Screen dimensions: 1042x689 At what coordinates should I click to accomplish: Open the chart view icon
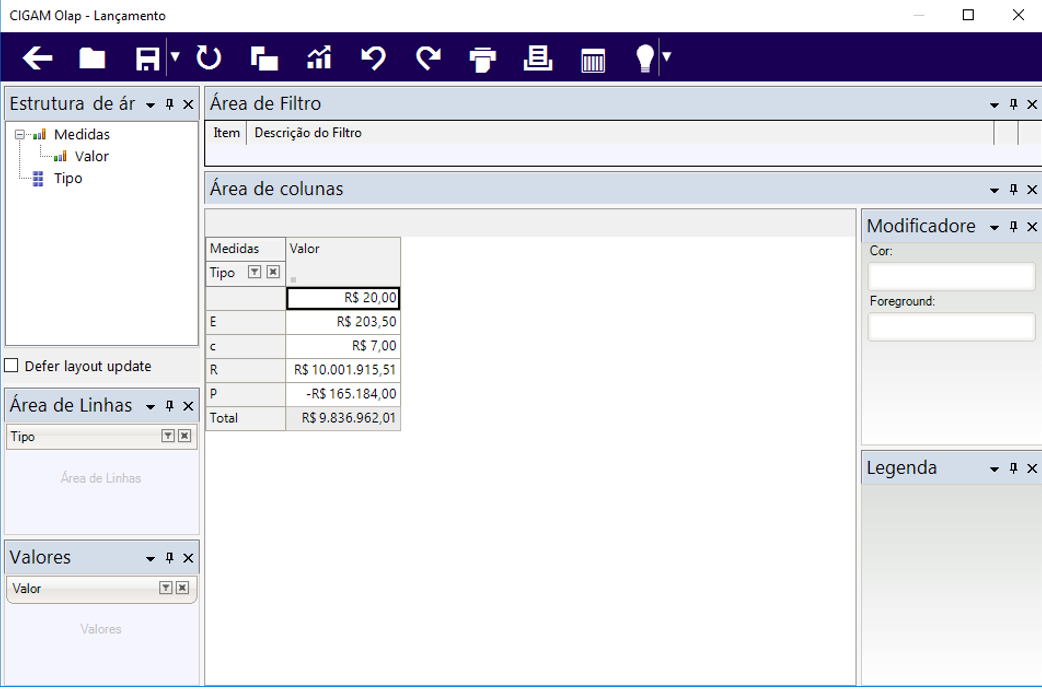[319, 58]
